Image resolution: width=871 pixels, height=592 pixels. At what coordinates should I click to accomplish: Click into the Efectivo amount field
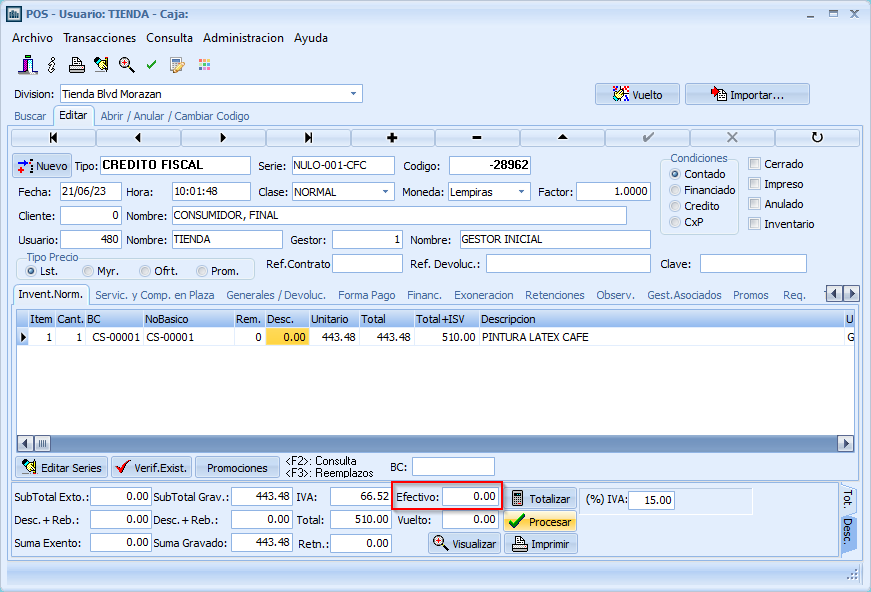(470, 496)
